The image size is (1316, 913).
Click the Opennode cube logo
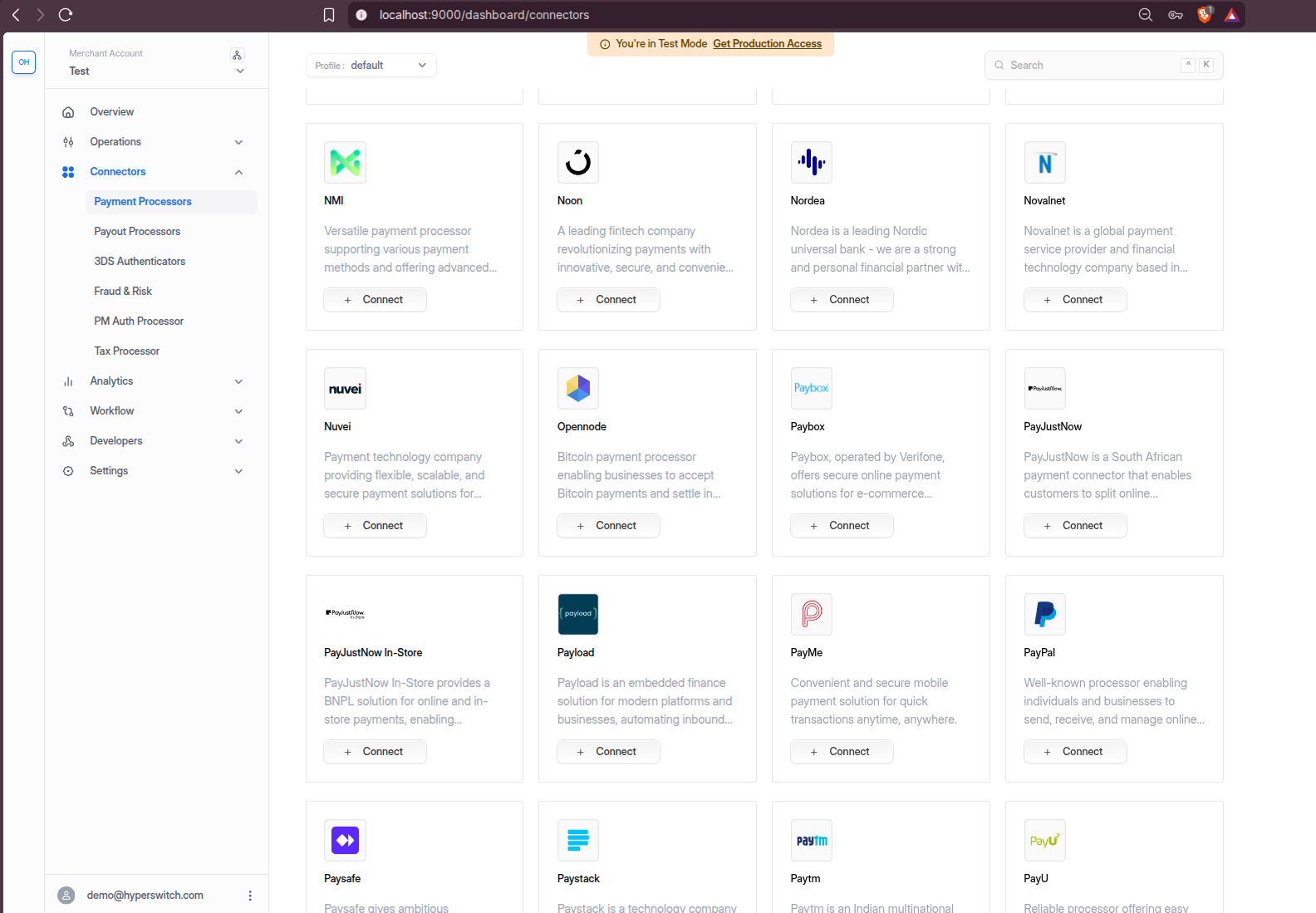point(578,389)
